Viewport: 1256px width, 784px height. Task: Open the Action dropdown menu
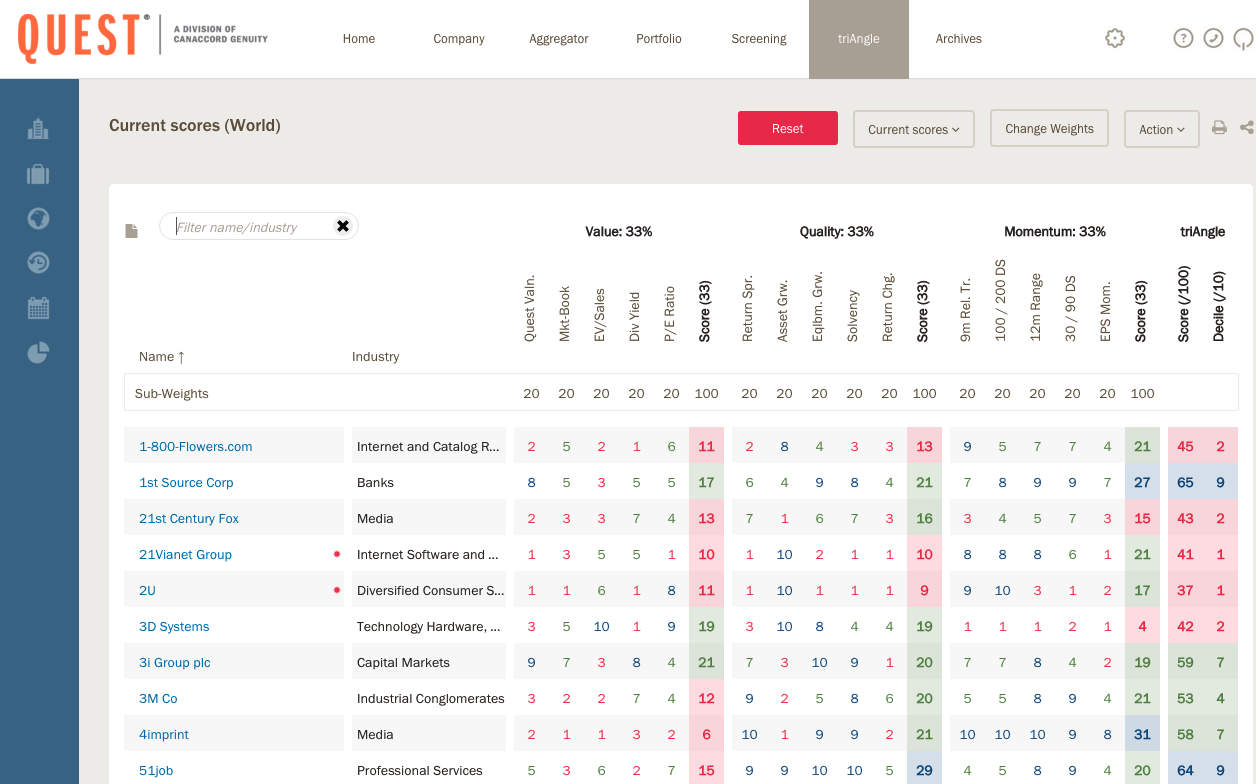(1161, 129)
